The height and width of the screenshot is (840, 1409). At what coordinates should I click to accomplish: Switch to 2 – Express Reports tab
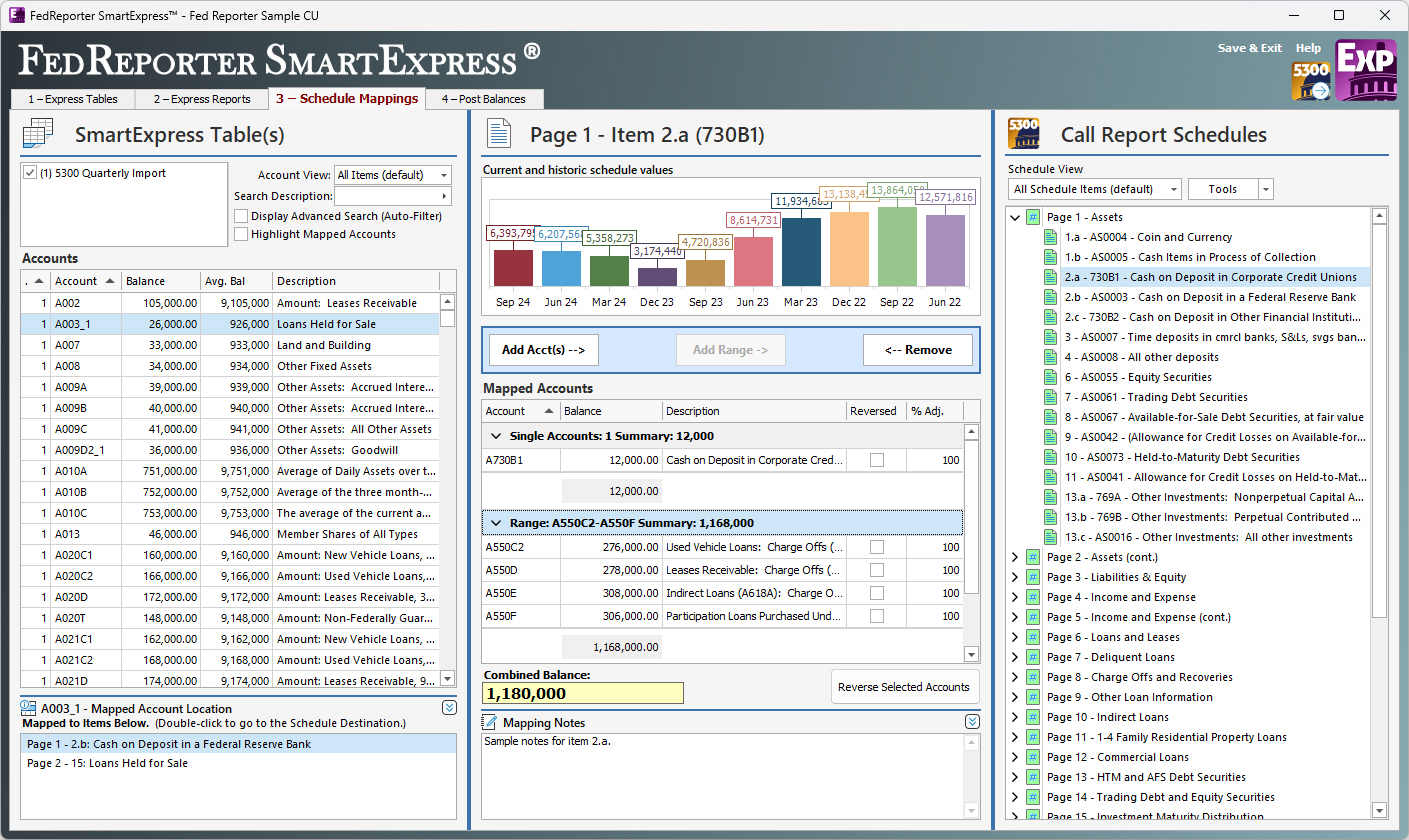click(x=202, y=99)
